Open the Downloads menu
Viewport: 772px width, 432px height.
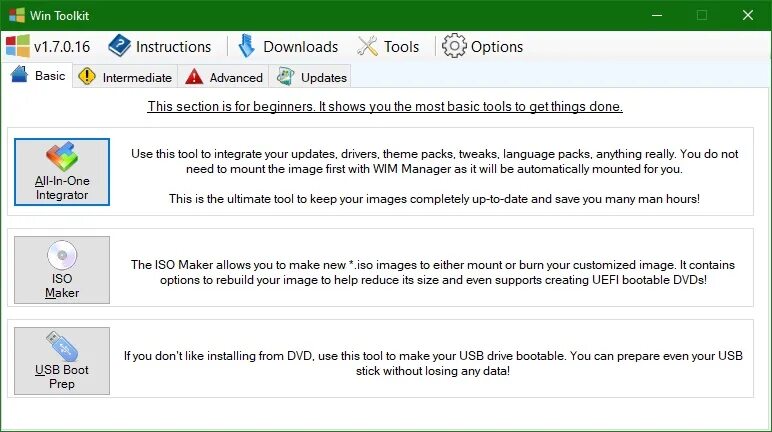click(289, 47)
